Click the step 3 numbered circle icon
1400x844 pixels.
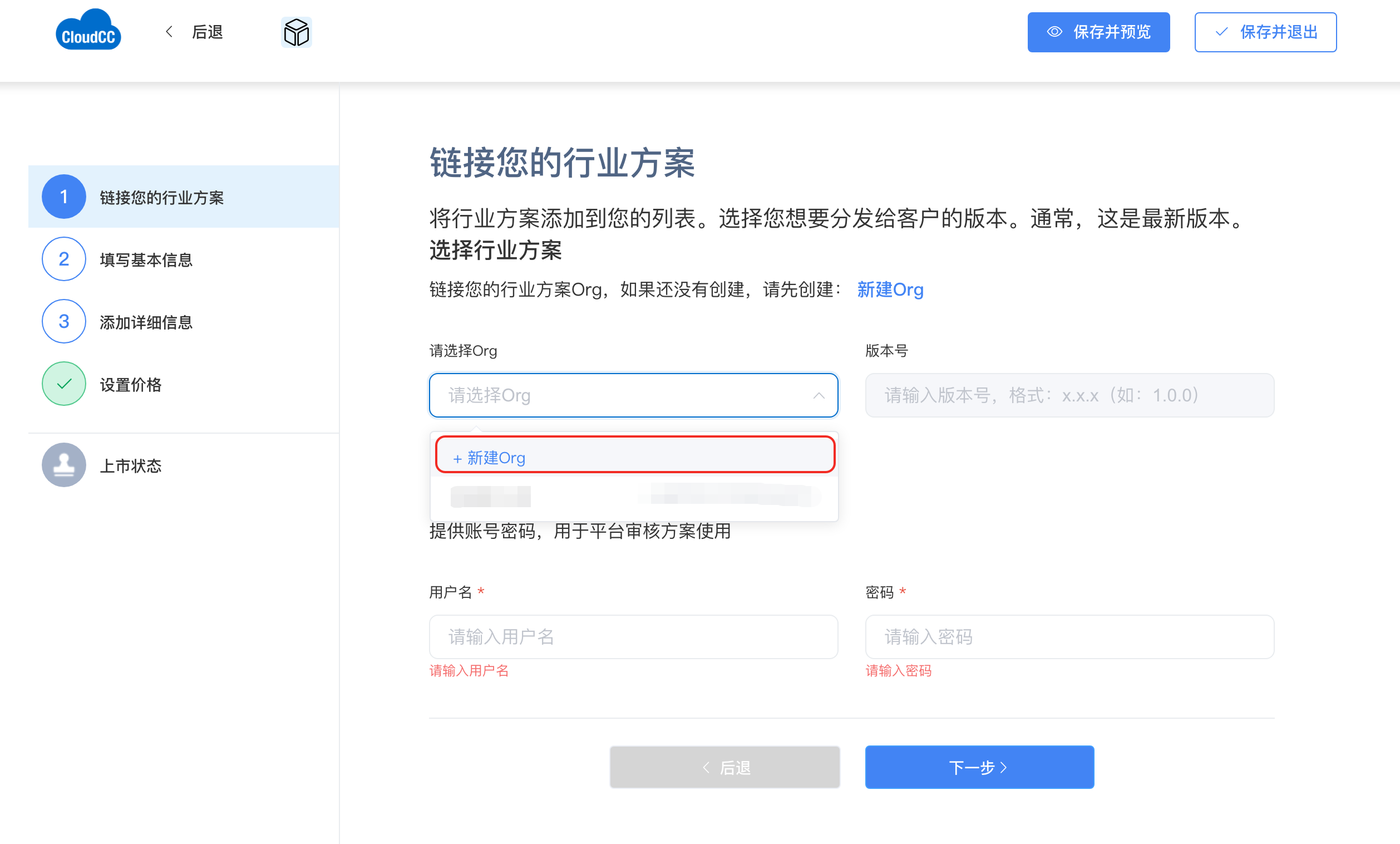coord(63,322)
